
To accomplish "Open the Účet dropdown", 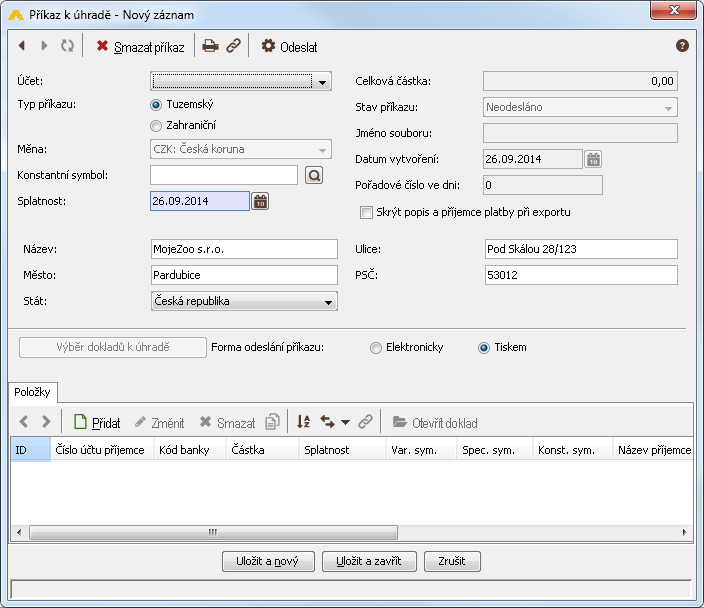I will [241, 81].
